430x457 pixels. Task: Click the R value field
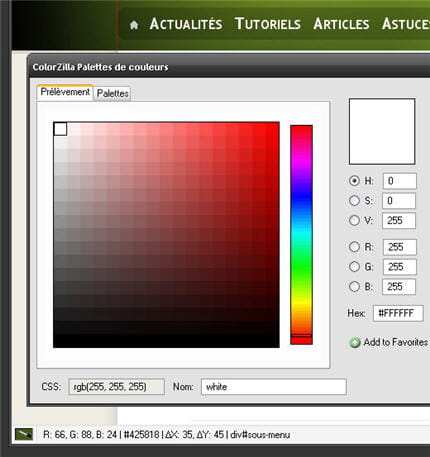(x=399, y=247)
